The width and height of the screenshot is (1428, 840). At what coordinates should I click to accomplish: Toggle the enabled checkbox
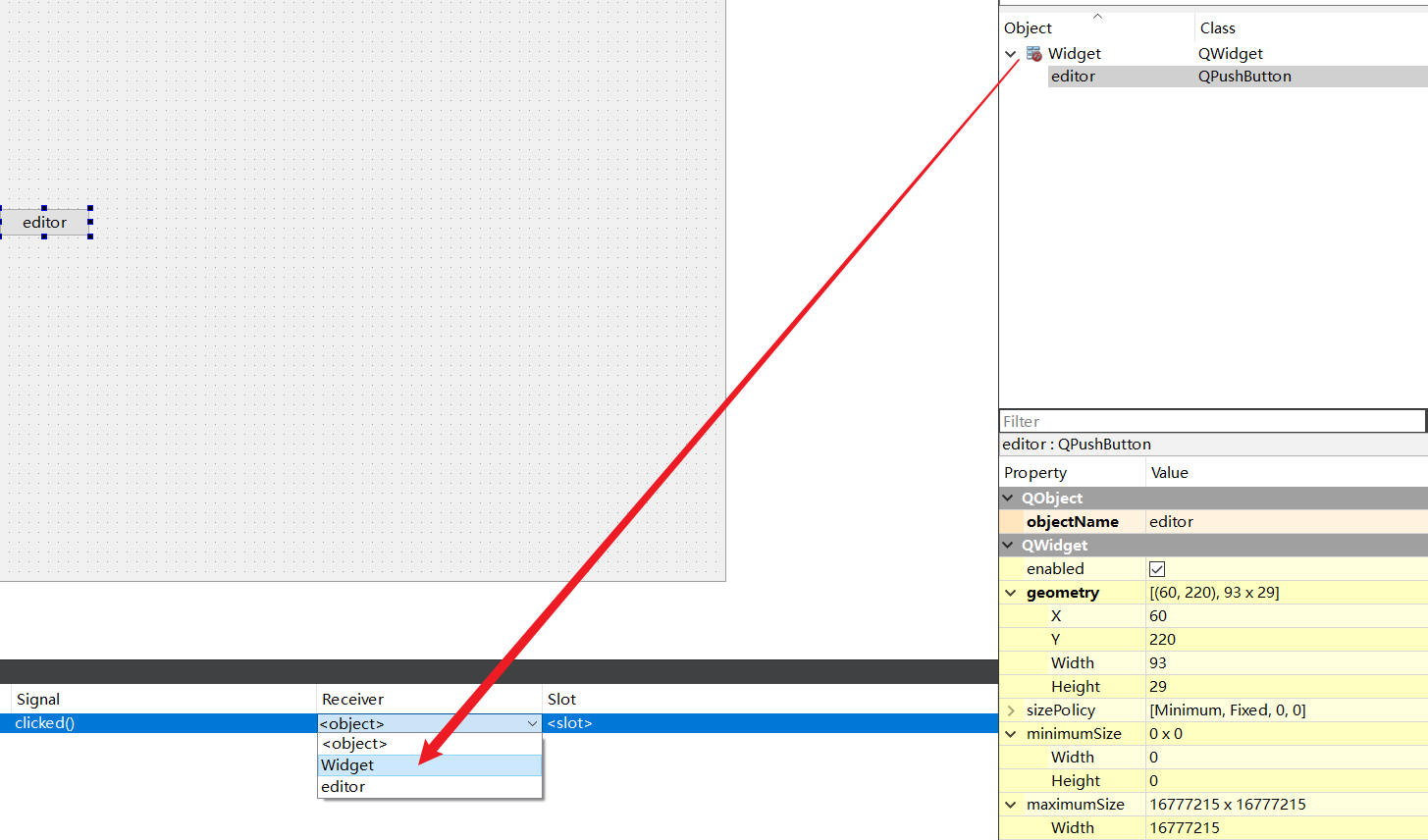coord(1157,569)
